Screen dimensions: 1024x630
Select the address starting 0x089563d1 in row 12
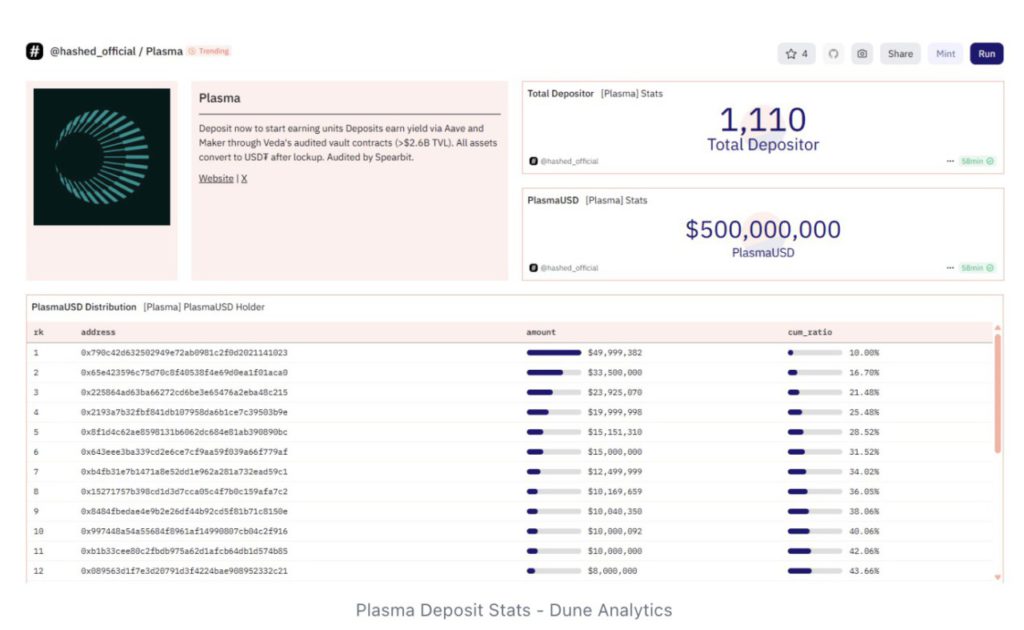(184, 571)
